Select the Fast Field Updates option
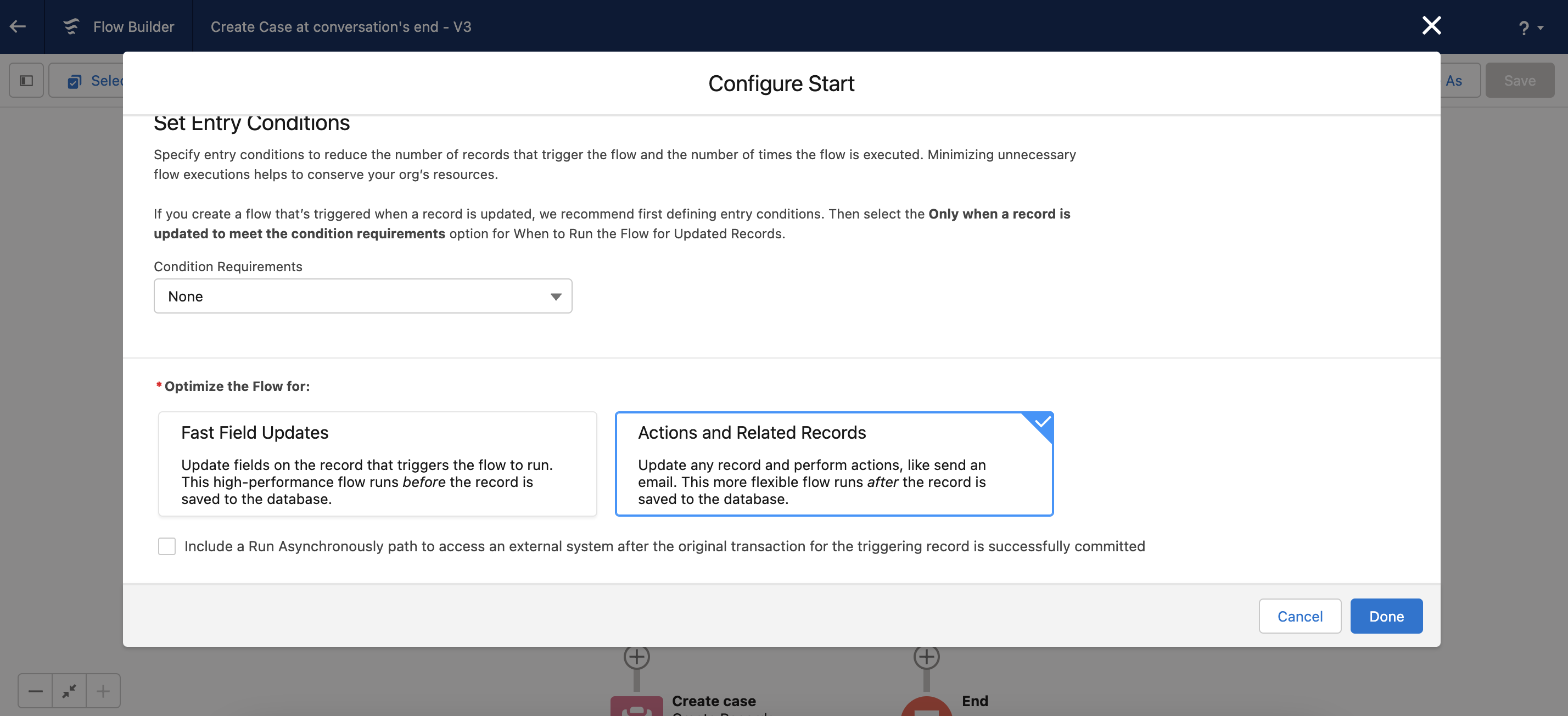The width and height of the screenshot is (1568, 716). 377,464
